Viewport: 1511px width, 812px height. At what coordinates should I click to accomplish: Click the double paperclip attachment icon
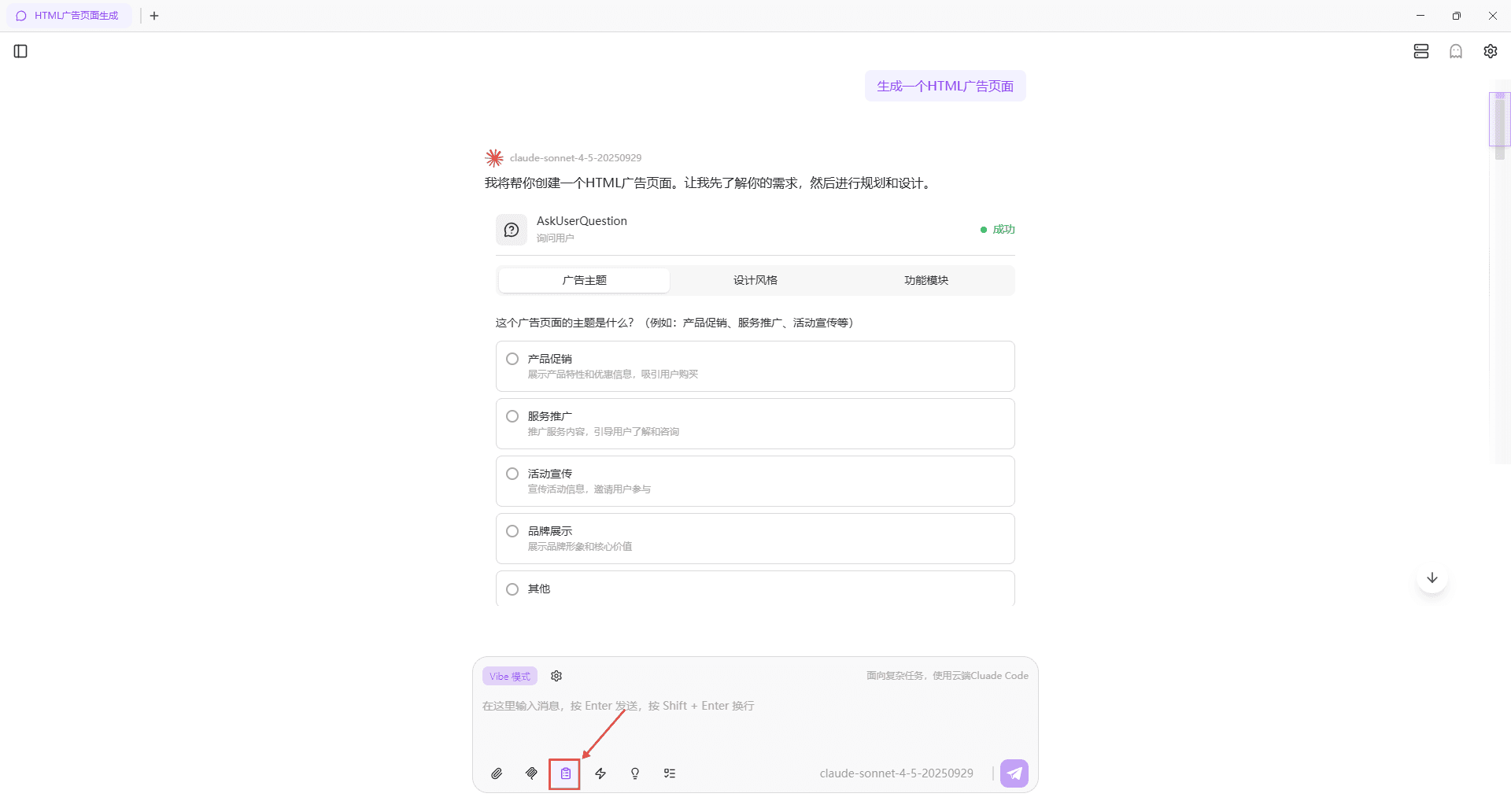(x=531, y=773)
